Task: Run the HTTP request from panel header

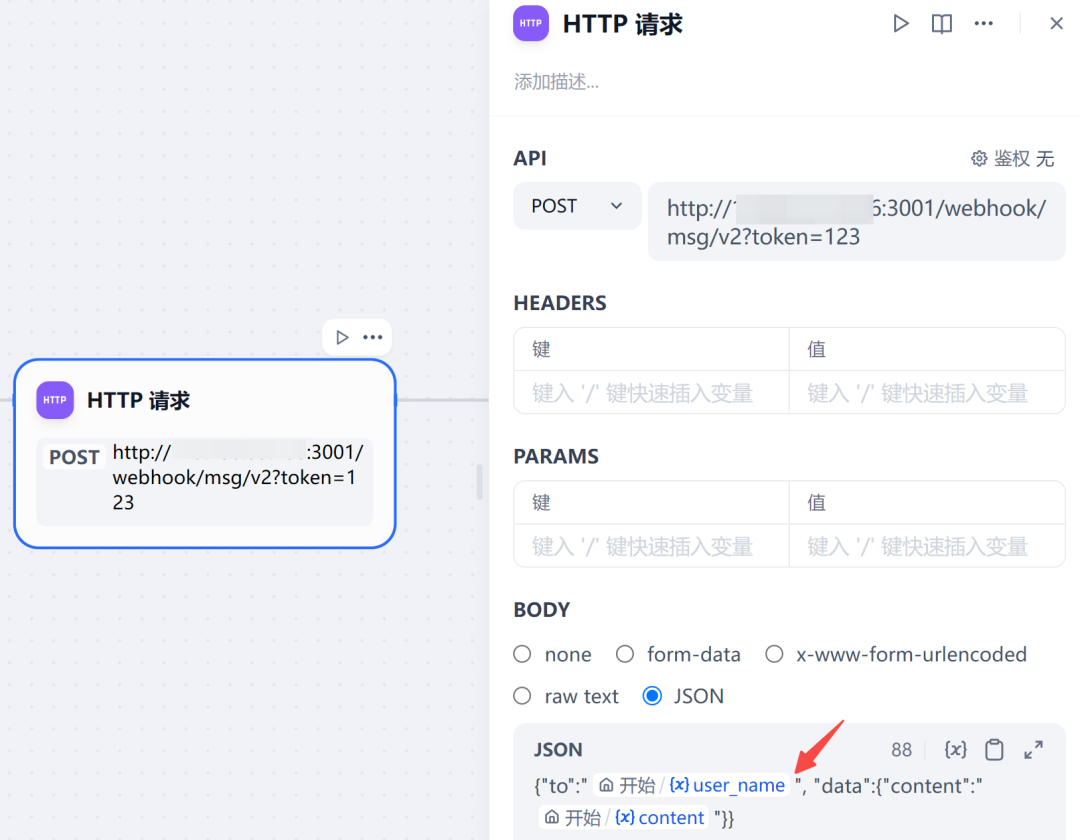Action: click(900, 24)
